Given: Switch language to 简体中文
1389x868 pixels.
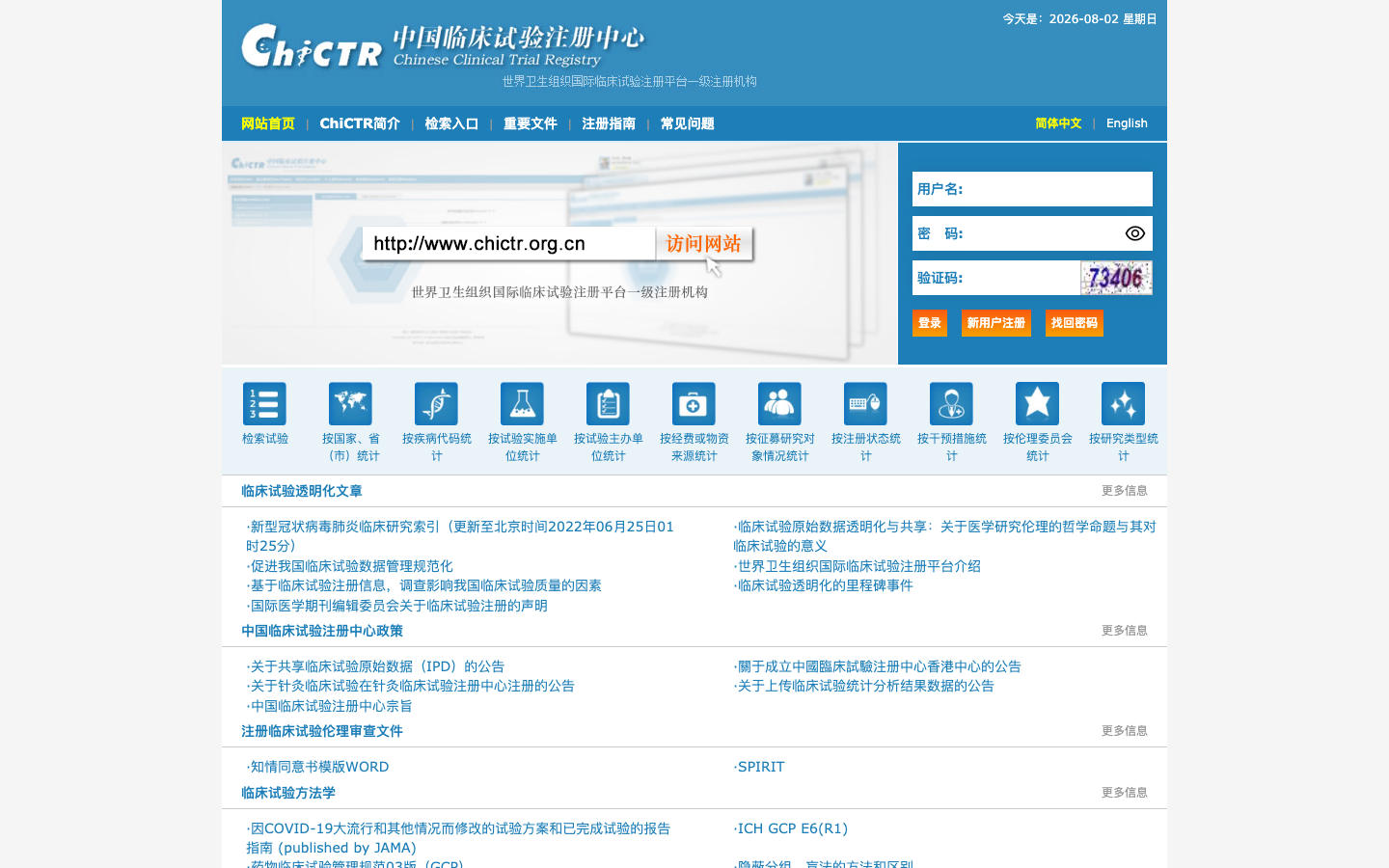Looking at the screenshot, I should click(1058, 123).
